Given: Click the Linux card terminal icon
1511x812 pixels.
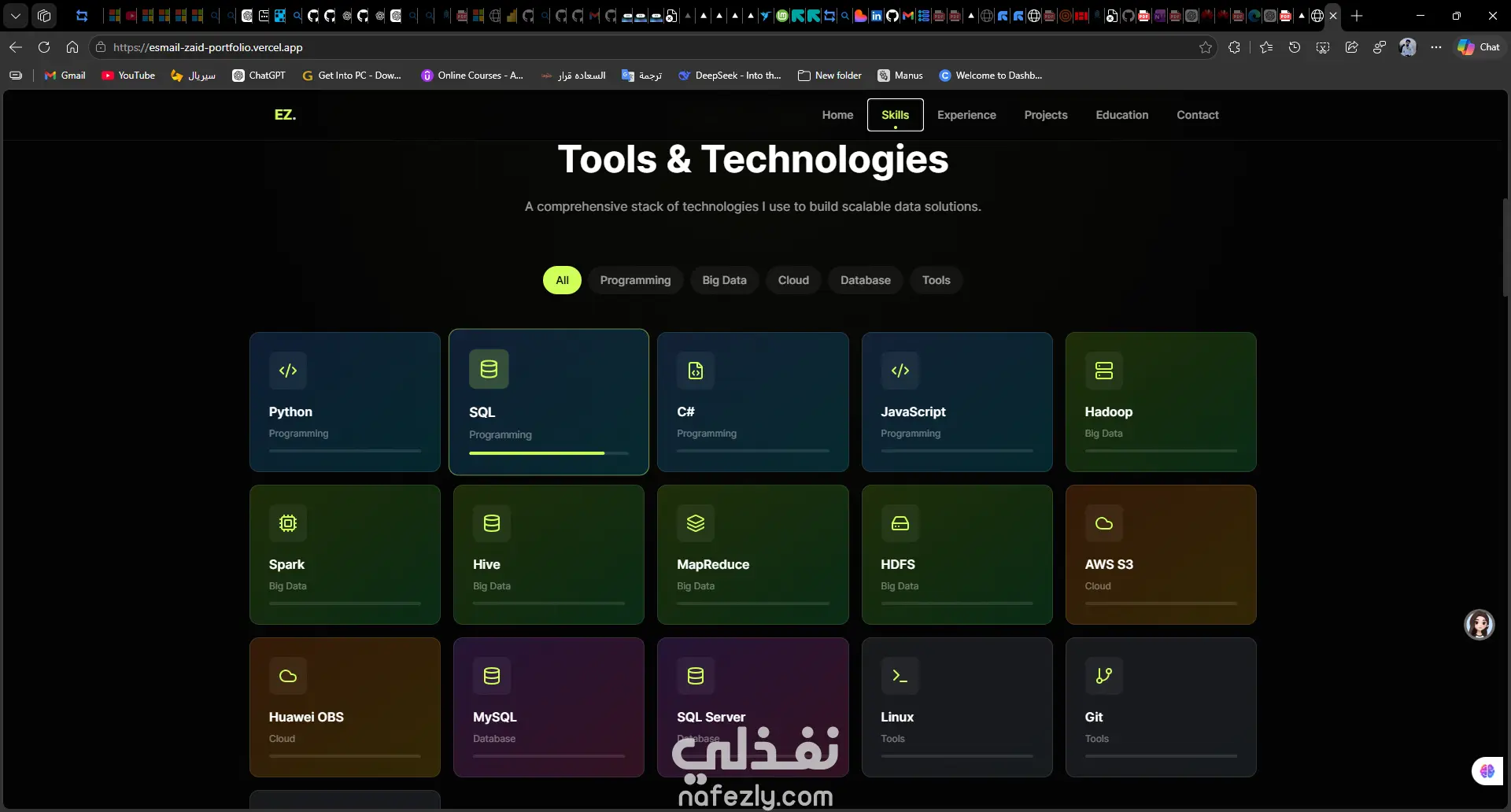Looking at the screenshot, I should click(900, 676).
